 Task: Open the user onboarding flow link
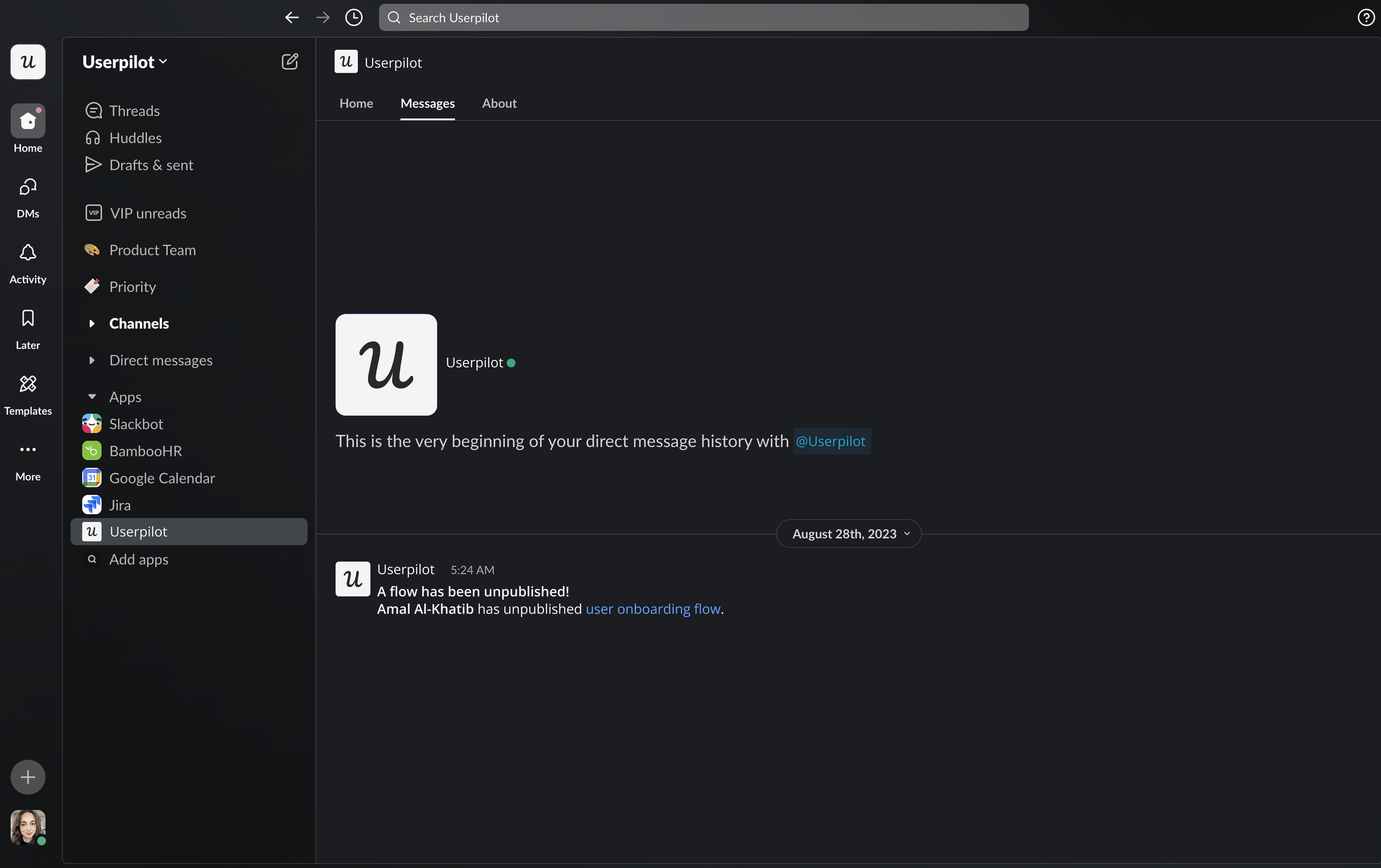click(653, 609)
